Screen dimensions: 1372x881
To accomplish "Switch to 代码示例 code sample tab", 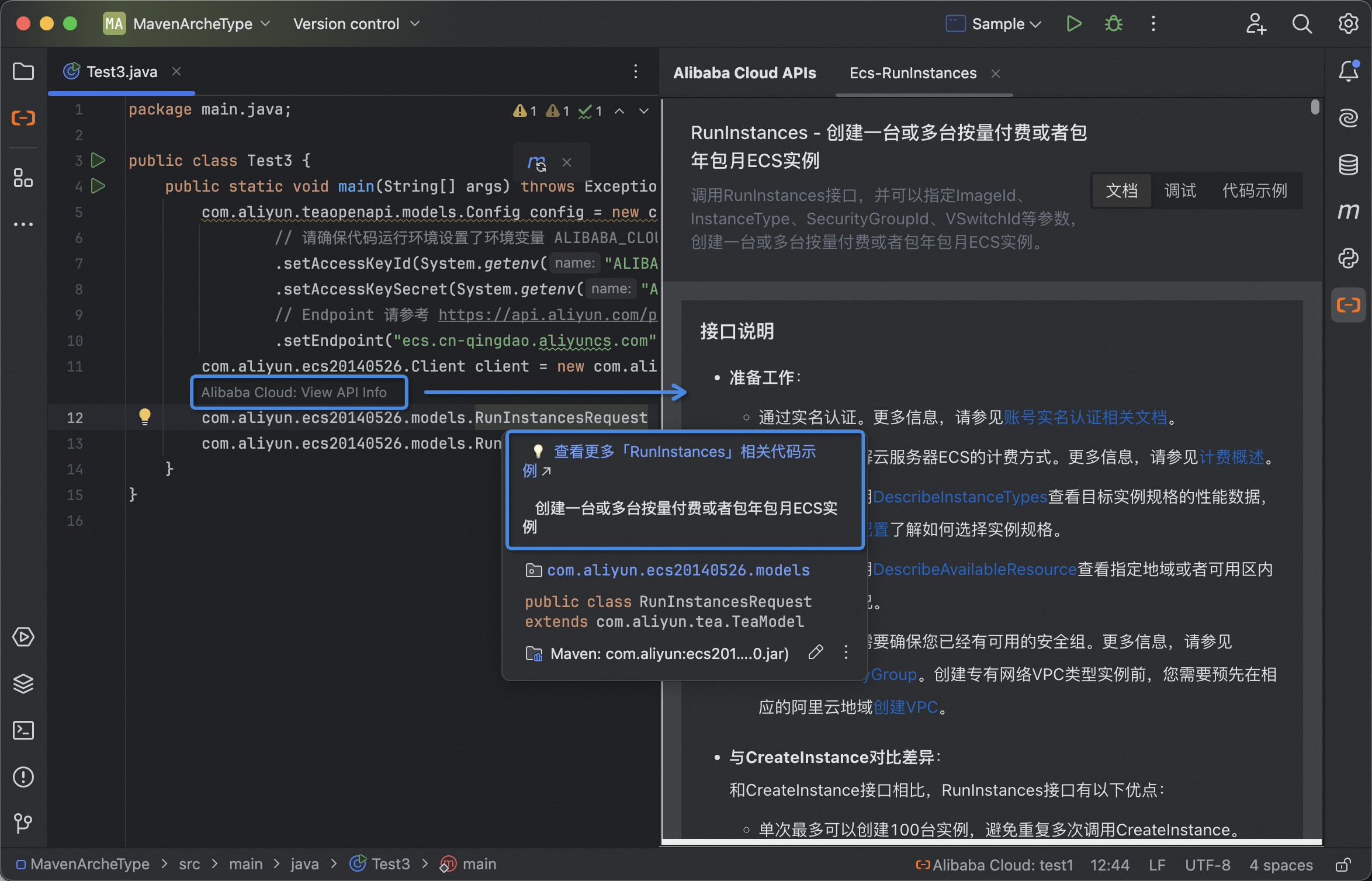I will click(1255, 190).
